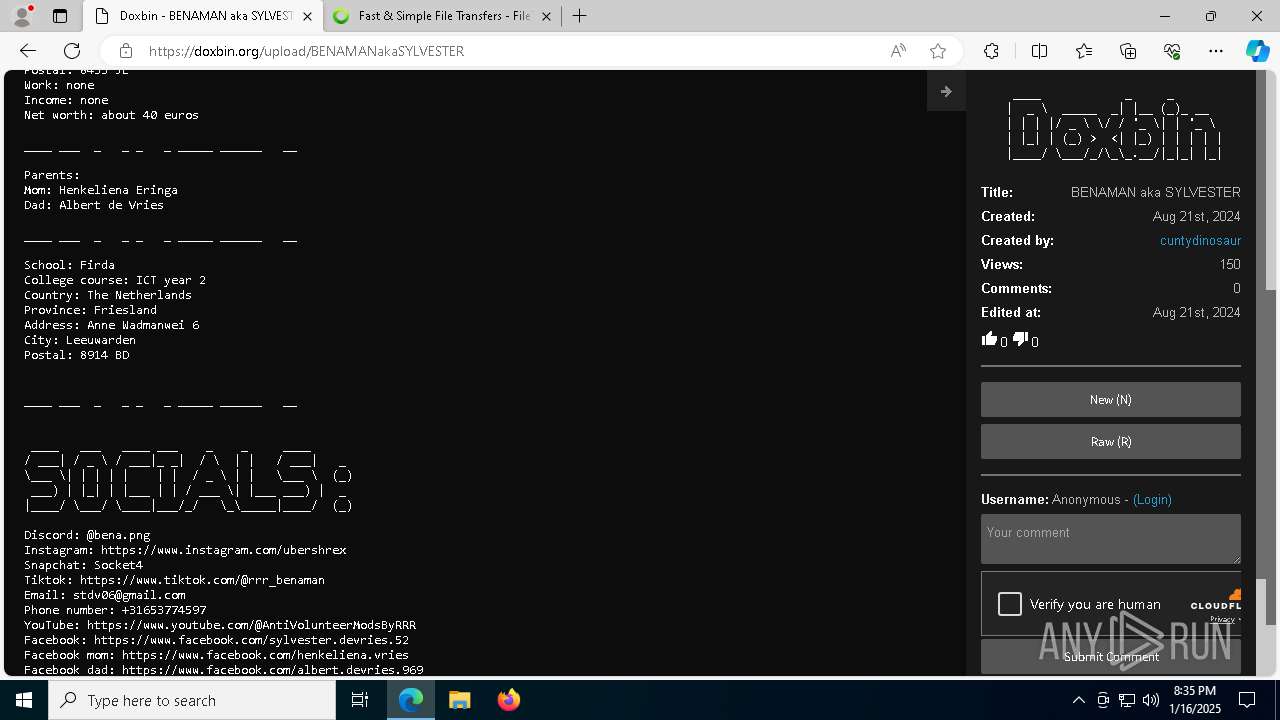The width and height of the screenshot is (1280, 720).
Task: Open the volume tray icon
Action: pyautogui.click(x=1151, y=700)
